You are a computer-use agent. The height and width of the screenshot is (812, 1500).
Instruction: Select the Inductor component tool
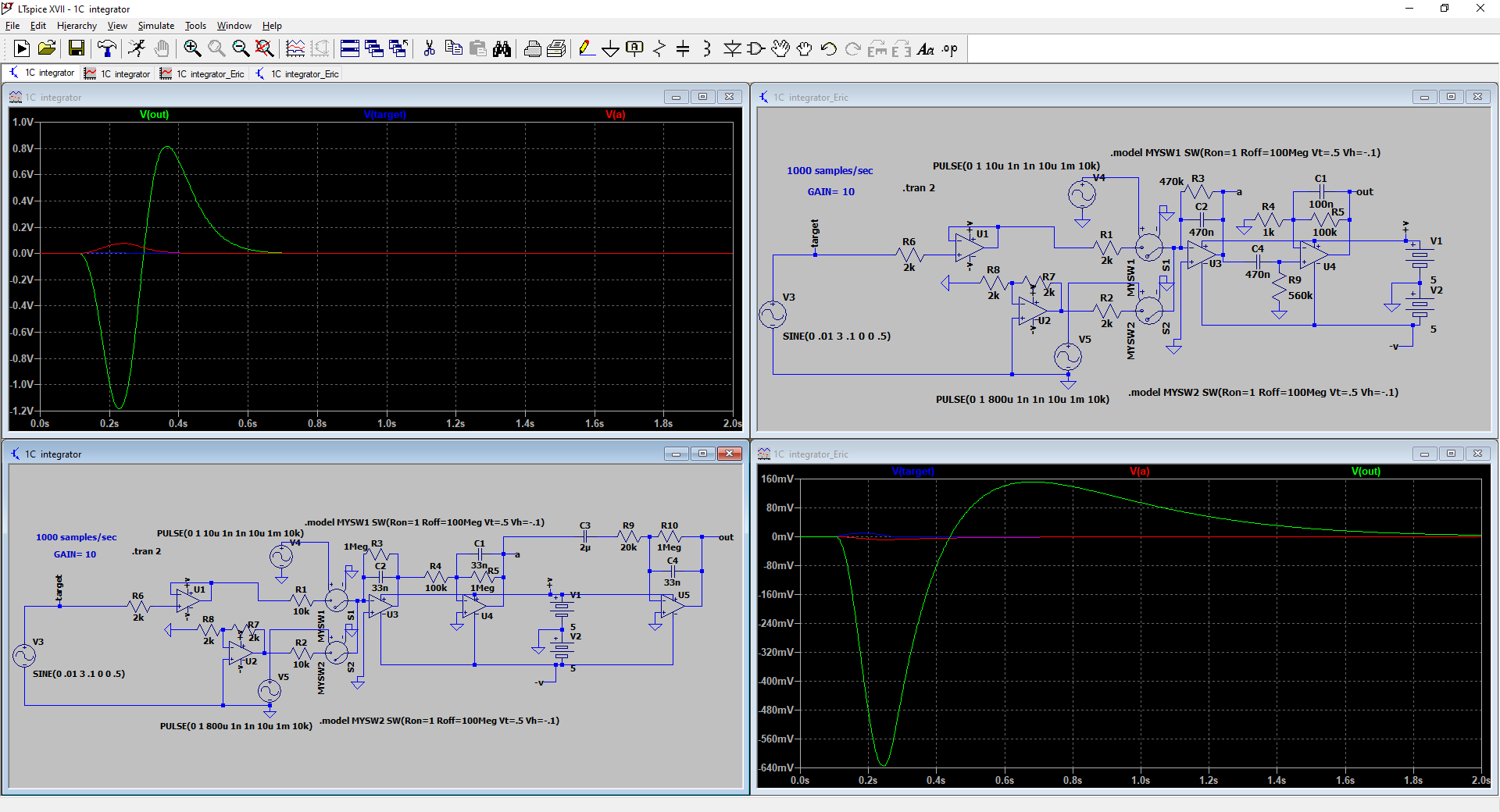tap(706, 49)
